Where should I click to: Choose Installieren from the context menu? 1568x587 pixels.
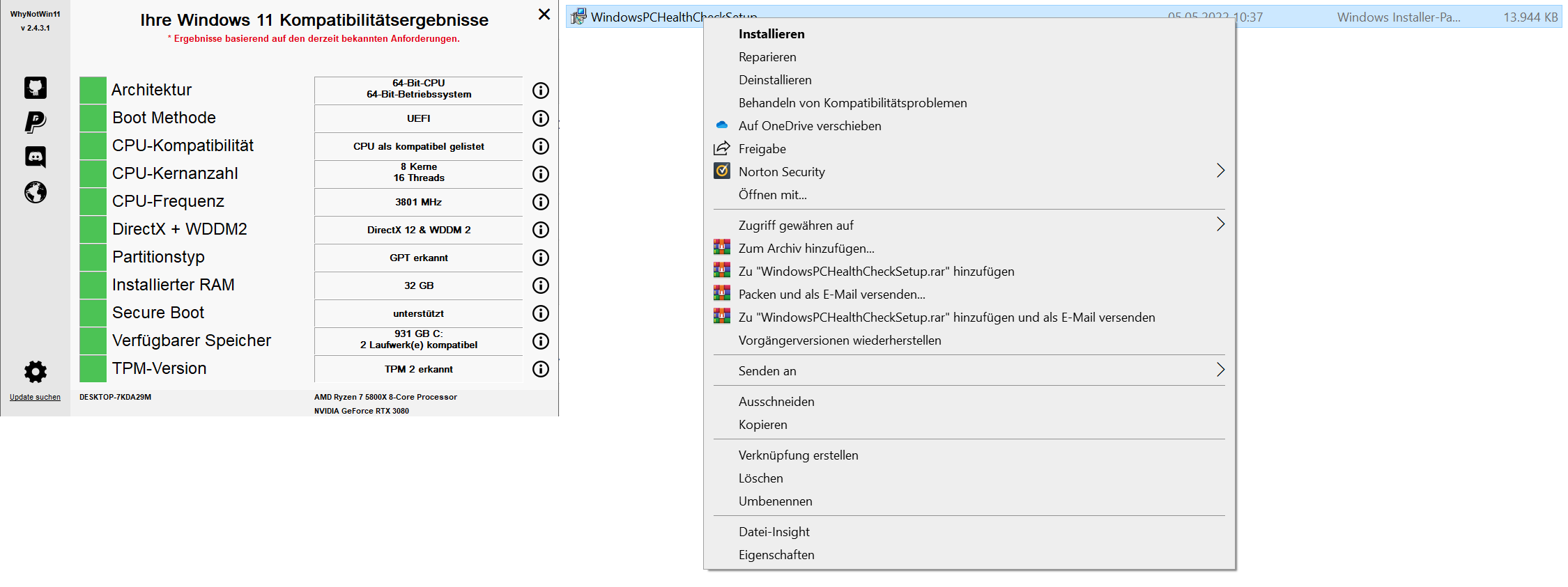point(771,34)
